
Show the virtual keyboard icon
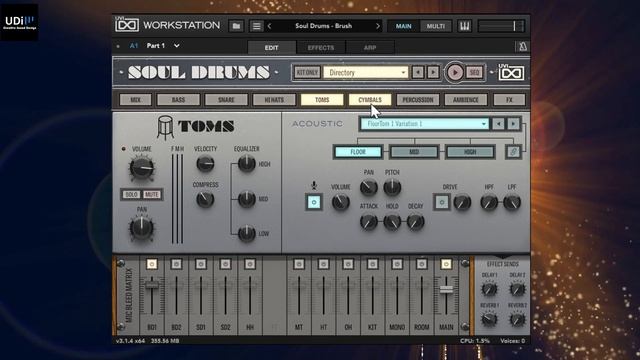coord(464,26)
